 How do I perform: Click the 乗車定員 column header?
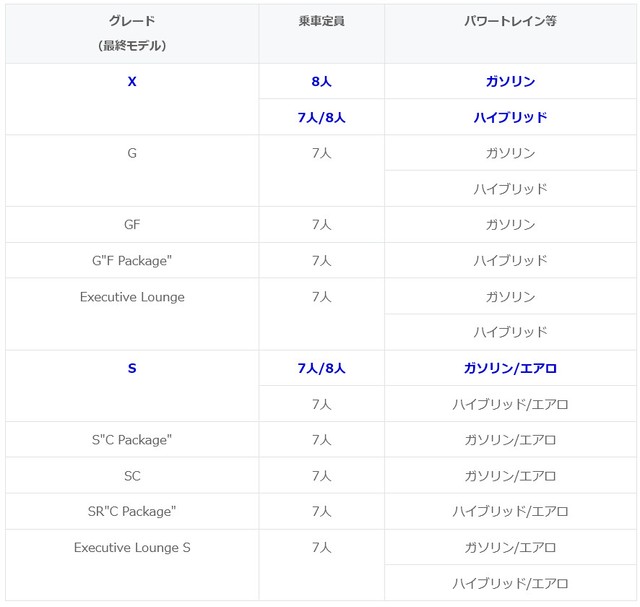click(x=321, y=21)
